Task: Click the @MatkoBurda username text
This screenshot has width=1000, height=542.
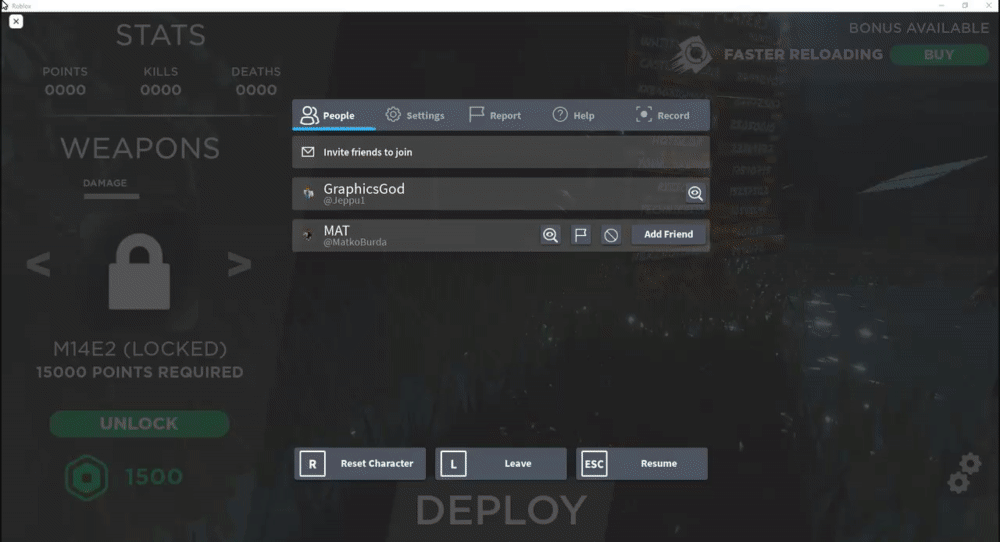Action: [355, 242]
